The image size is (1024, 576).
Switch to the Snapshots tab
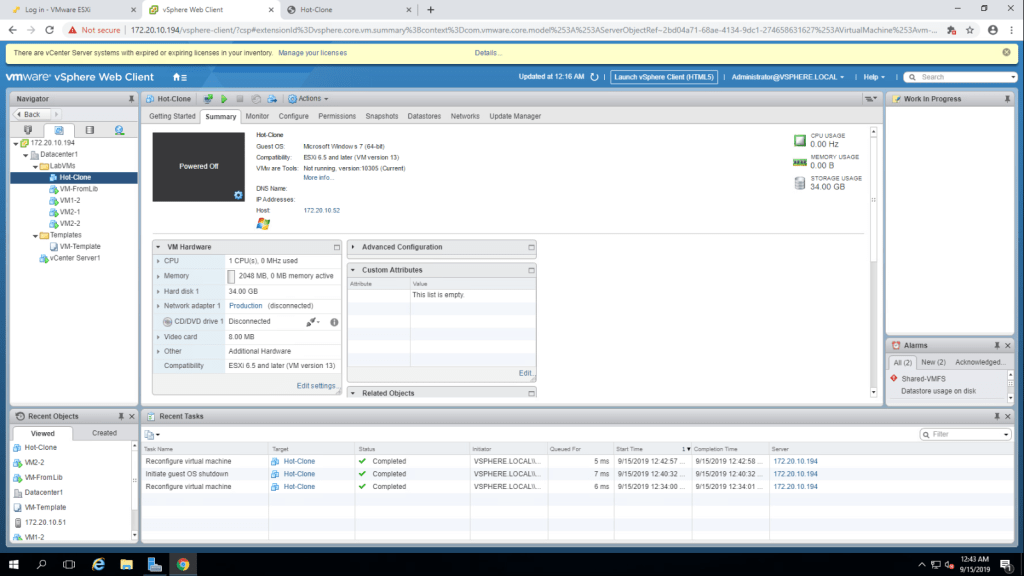(x=381, y=116)
